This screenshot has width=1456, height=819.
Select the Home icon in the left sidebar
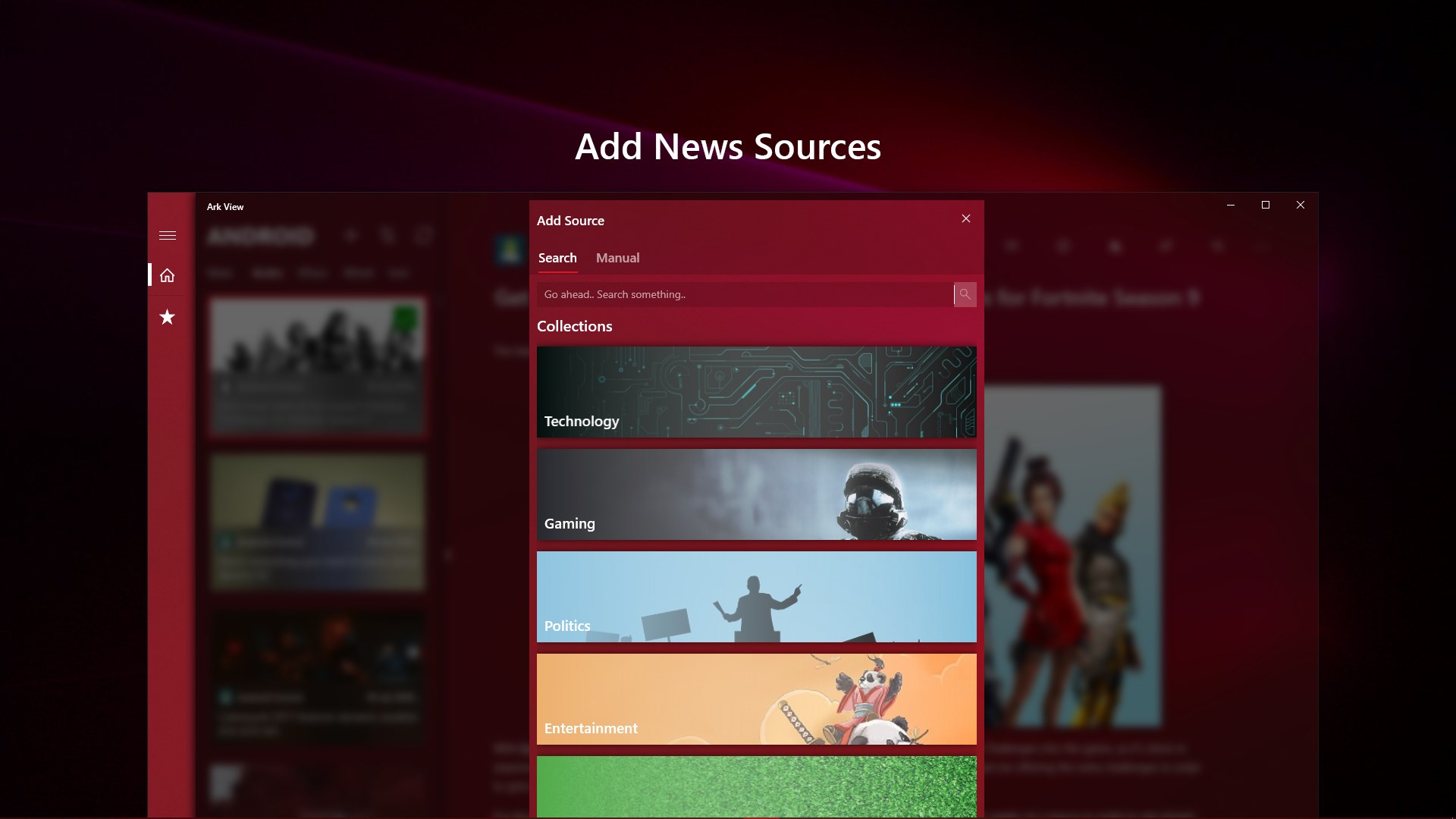point(168,275)
